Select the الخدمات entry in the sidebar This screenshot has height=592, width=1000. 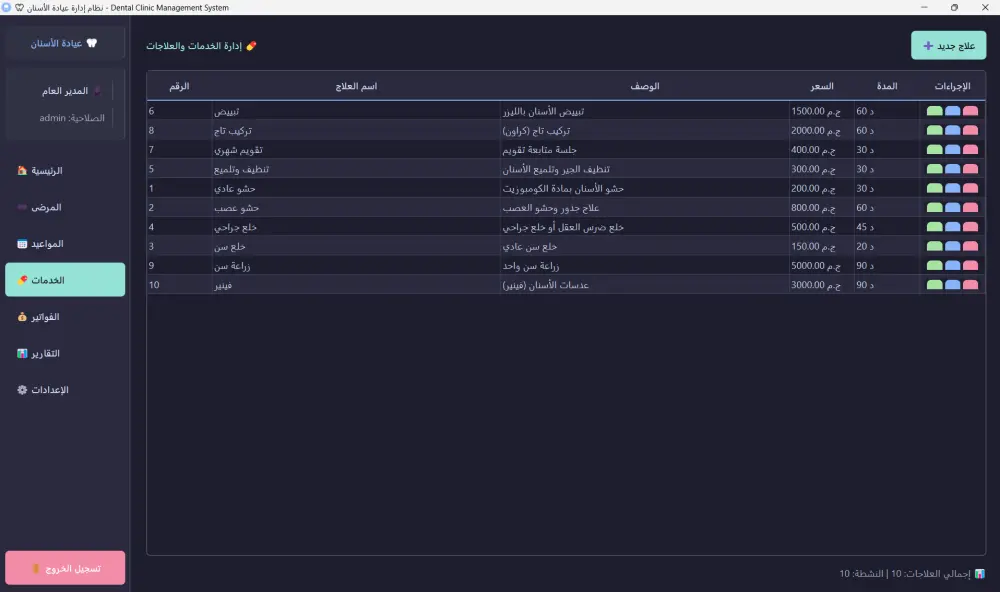click(x=65, y=279)
